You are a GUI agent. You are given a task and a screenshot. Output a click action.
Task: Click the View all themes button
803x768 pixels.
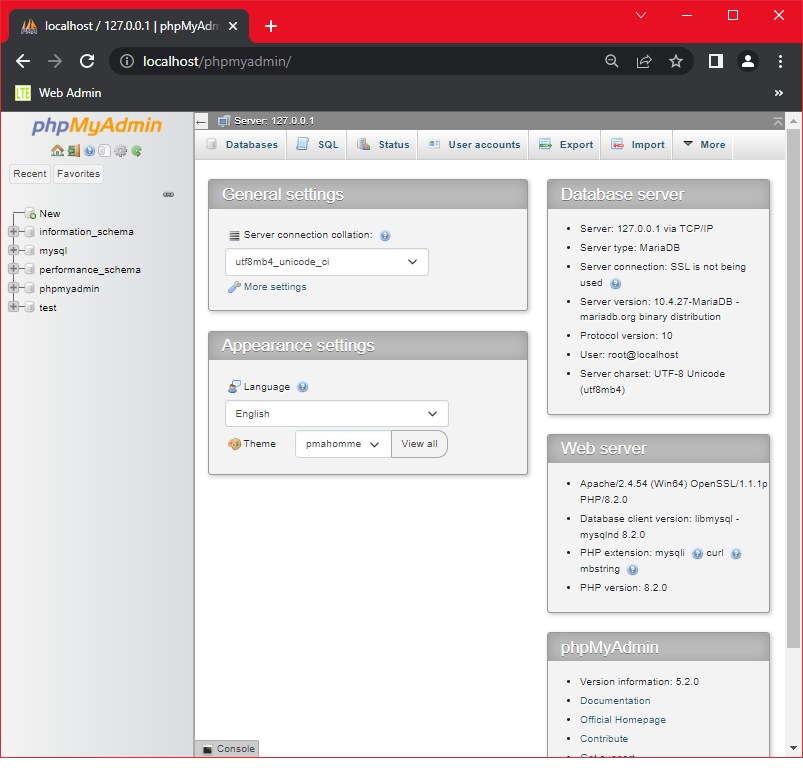coord(419,444)
